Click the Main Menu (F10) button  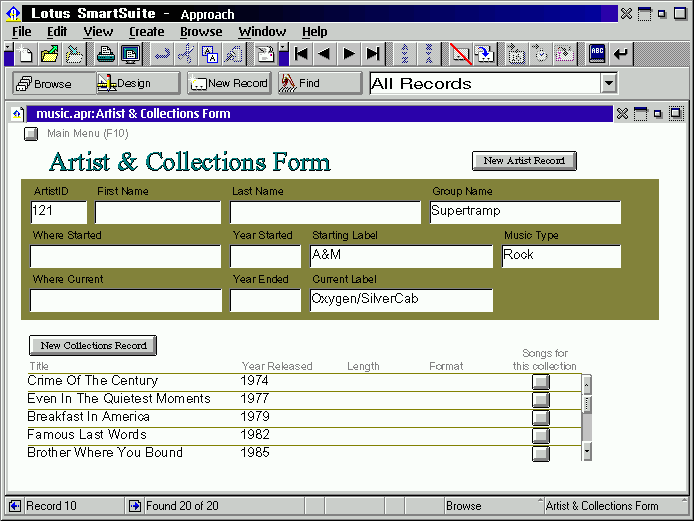[31, 134]
